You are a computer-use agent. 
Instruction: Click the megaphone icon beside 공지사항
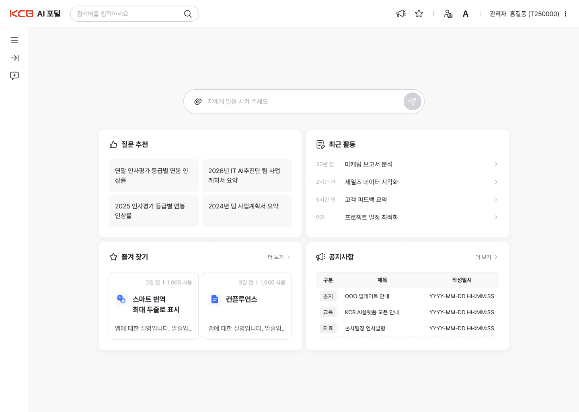(320, 257)
